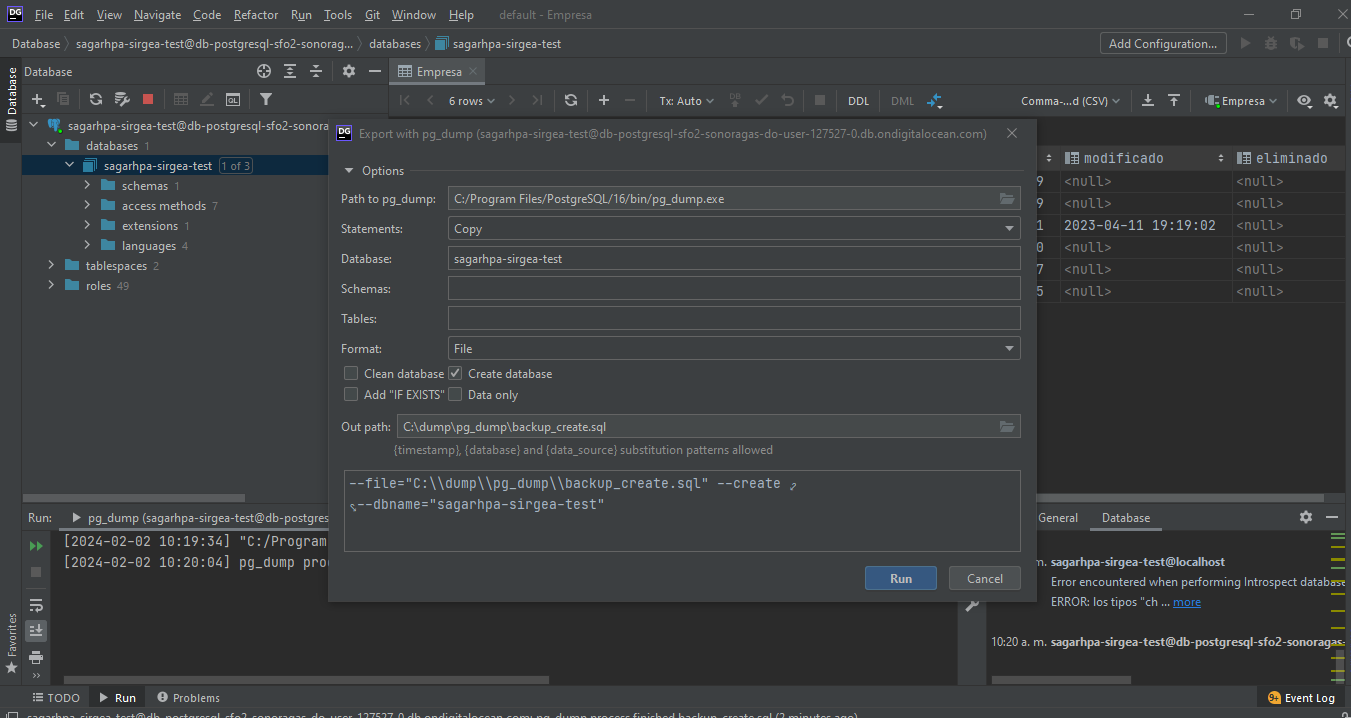Click the compare data arrows icon
The width and height of the screenshot is (1351, 718).
pyautogui.click(x=934, y=101)
